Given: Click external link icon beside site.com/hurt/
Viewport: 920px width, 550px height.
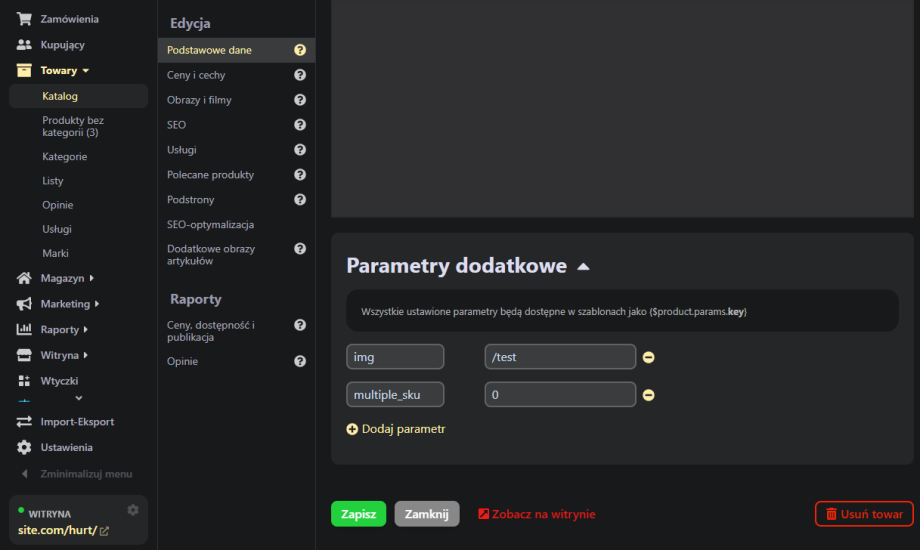Looking at the screenshot, I should pyautogui.click(x=104, y=531).
